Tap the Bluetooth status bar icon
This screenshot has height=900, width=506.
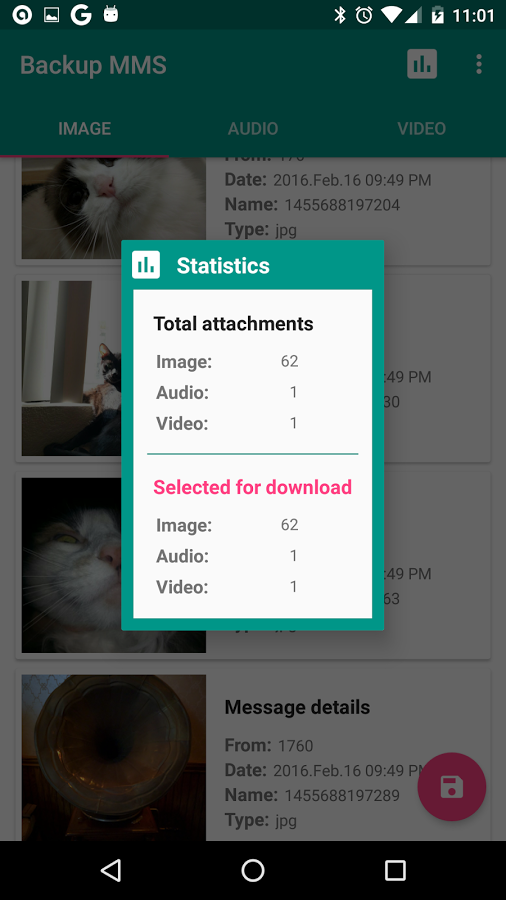click(340, 15)
